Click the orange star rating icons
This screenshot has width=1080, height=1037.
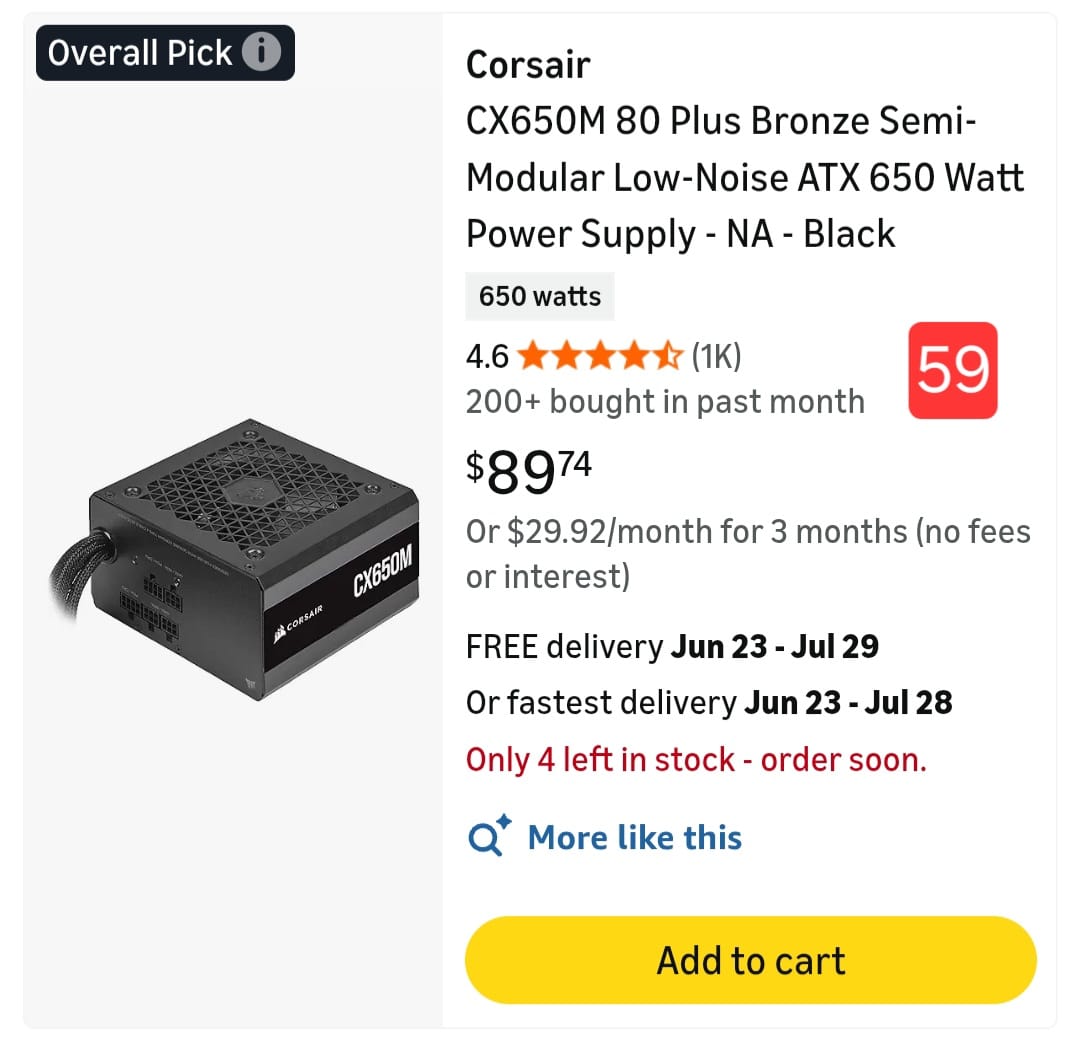click(600, 356)
